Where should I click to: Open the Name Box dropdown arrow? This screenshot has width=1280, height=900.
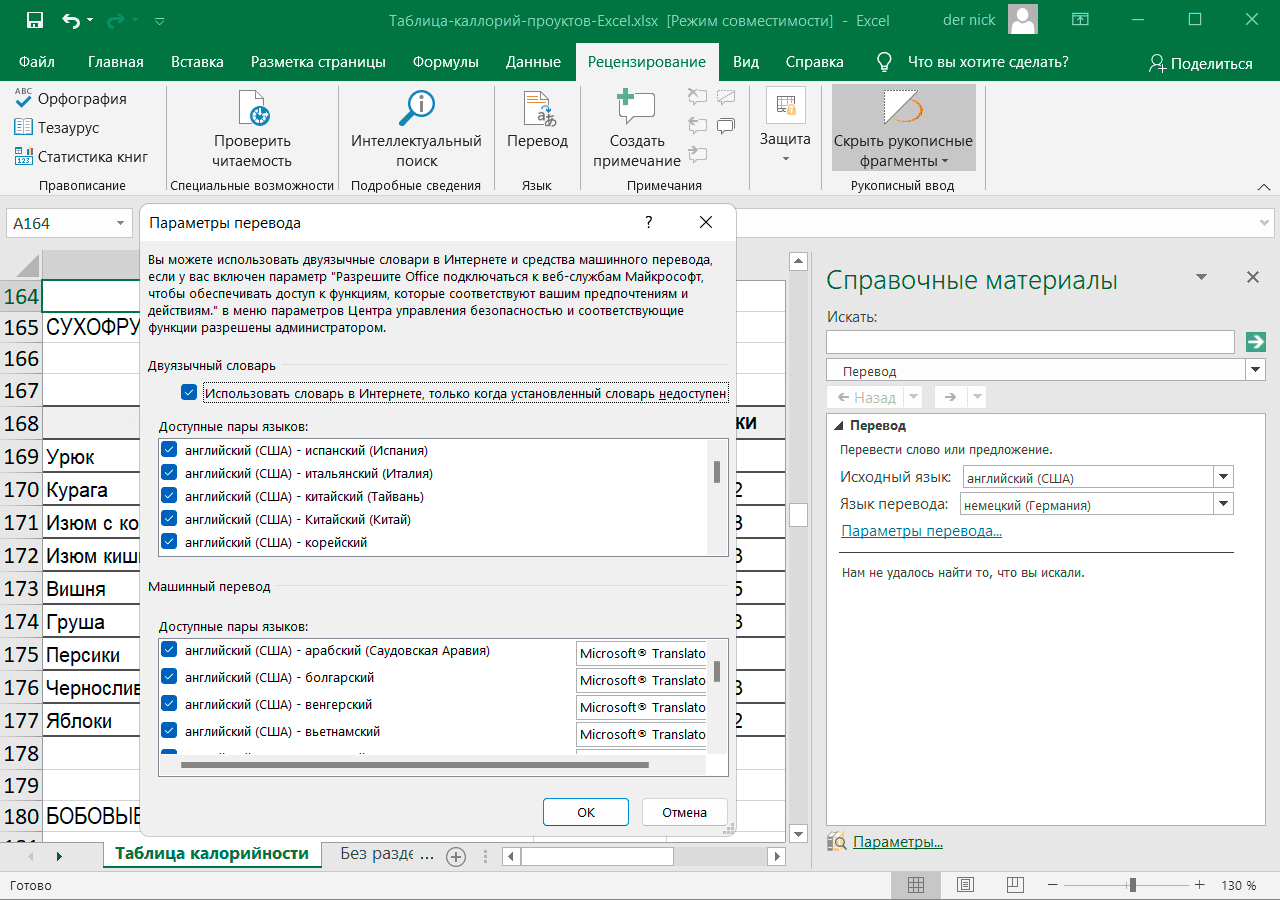(x=121, y=223)
